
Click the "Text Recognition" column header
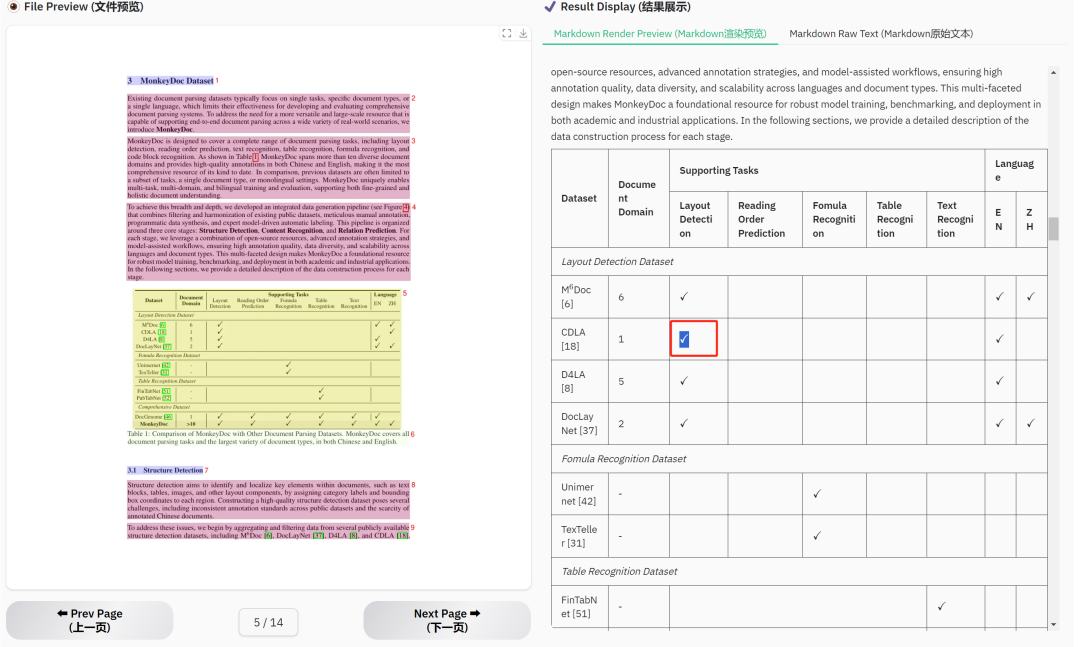955,219
